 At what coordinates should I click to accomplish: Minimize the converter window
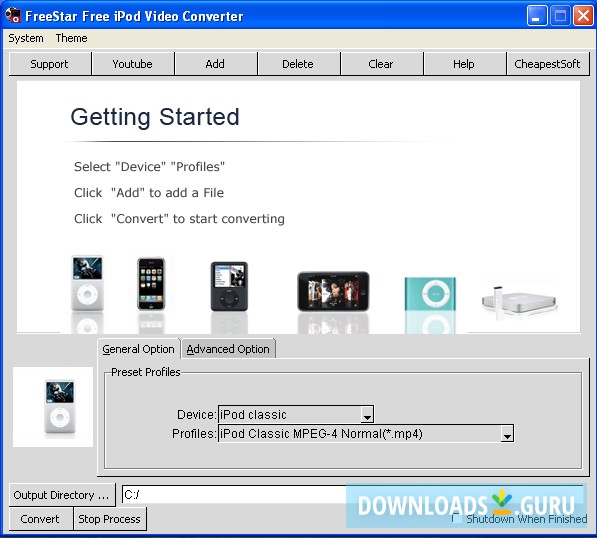(x=536, y=16)
